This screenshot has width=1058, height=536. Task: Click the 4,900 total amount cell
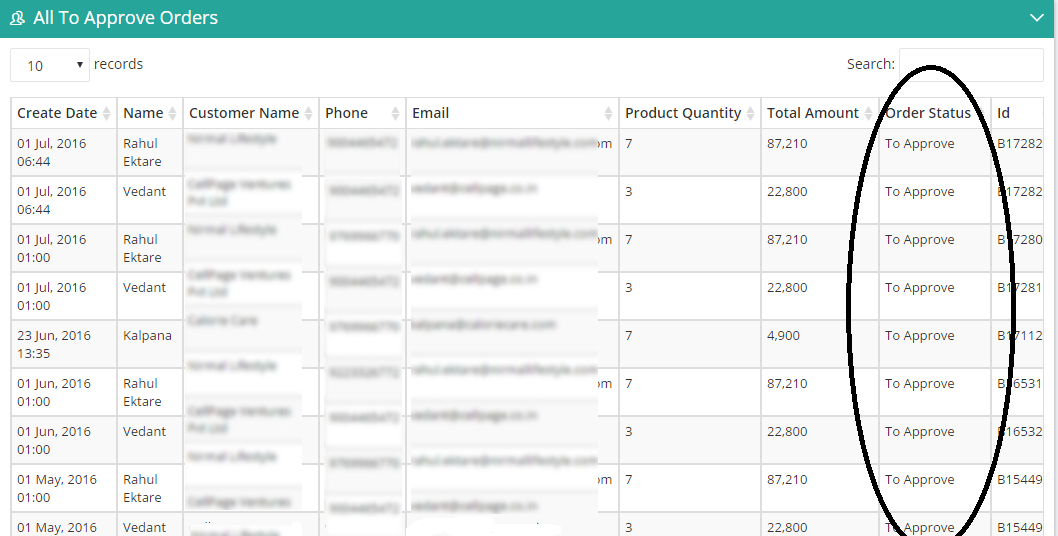click(x=783, y=336)
